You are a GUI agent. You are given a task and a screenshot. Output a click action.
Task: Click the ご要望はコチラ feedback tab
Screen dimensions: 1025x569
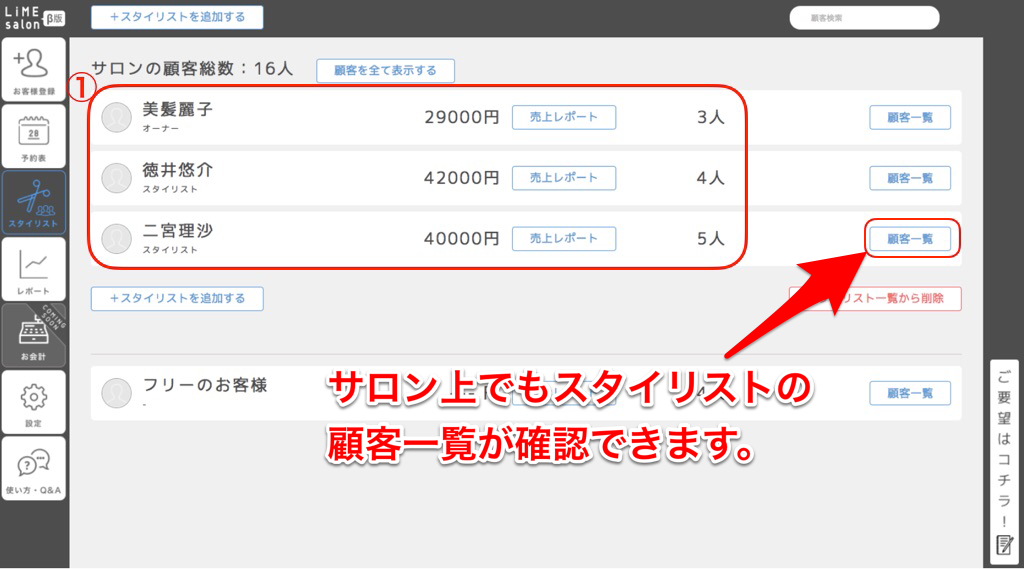point(1004,459)
